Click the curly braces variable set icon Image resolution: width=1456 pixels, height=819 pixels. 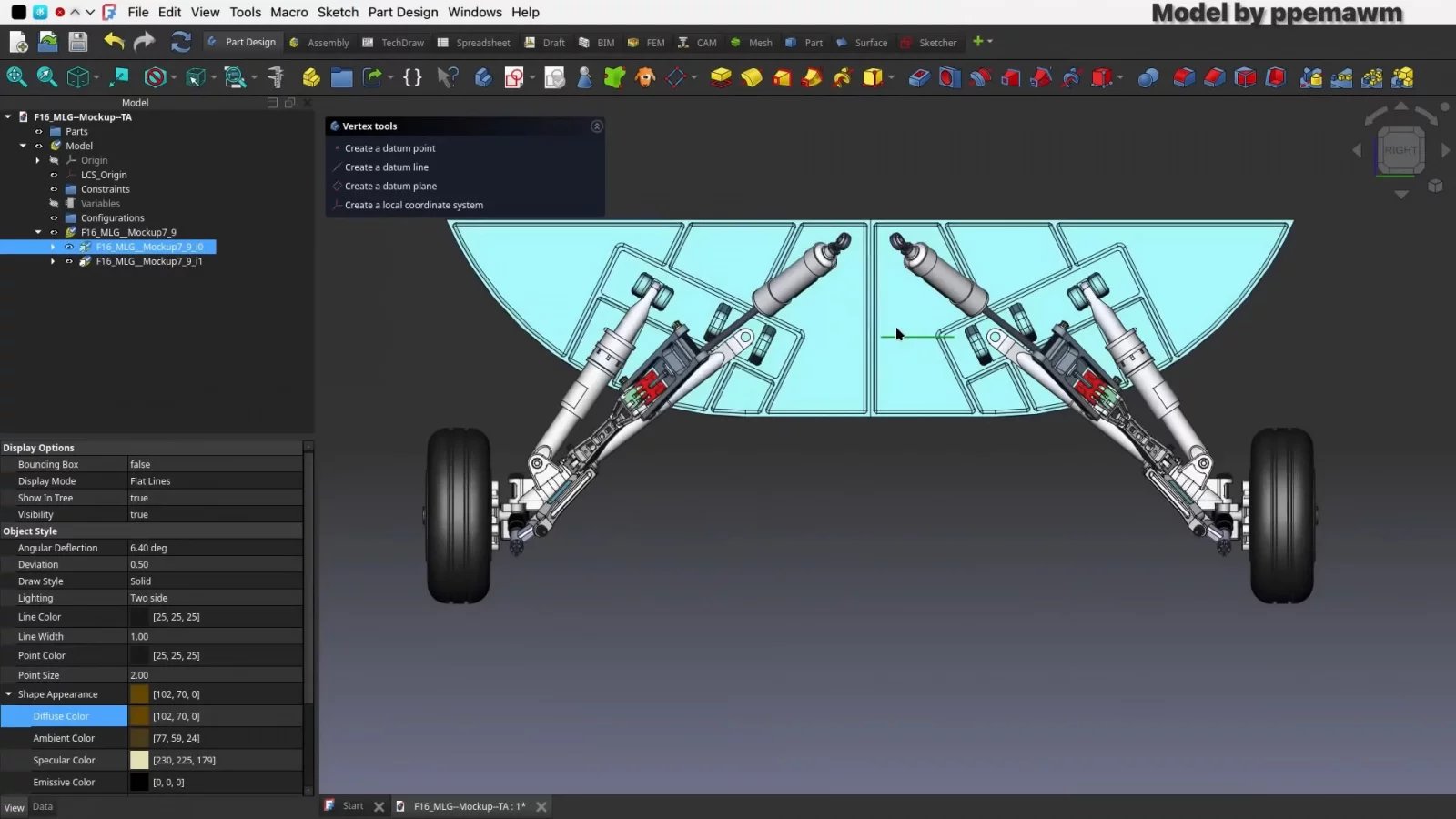[412, 77]
